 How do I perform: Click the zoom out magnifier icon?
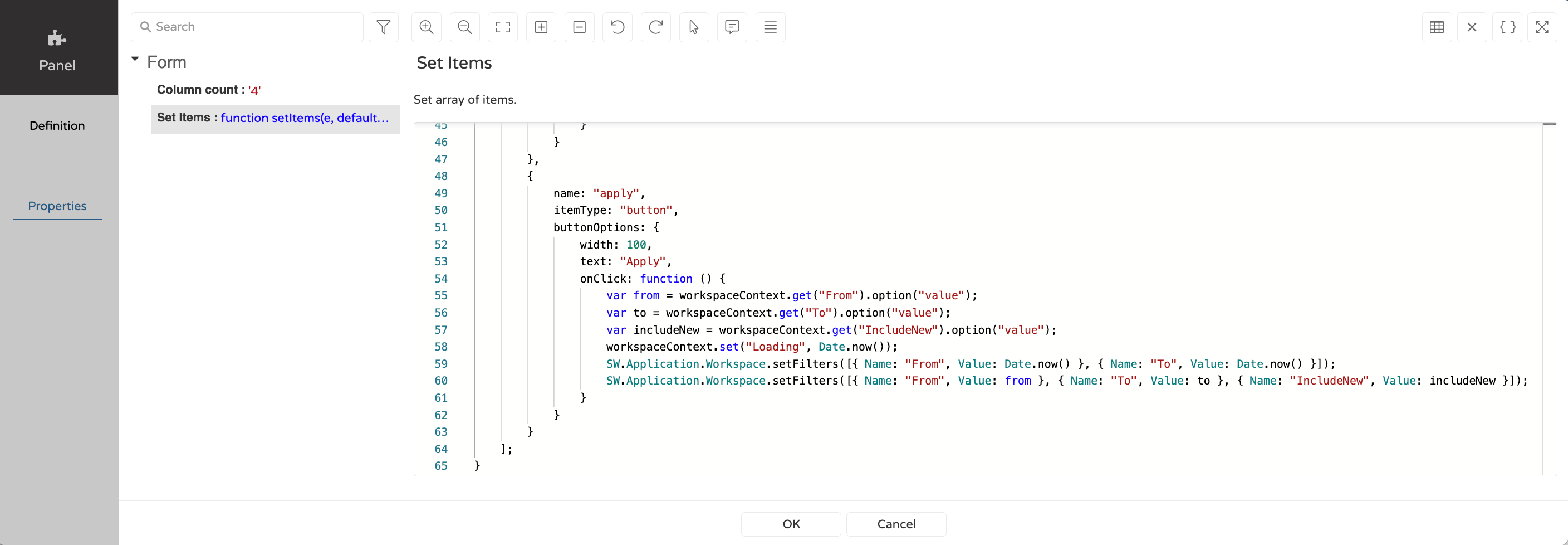[x=464, y=27]
